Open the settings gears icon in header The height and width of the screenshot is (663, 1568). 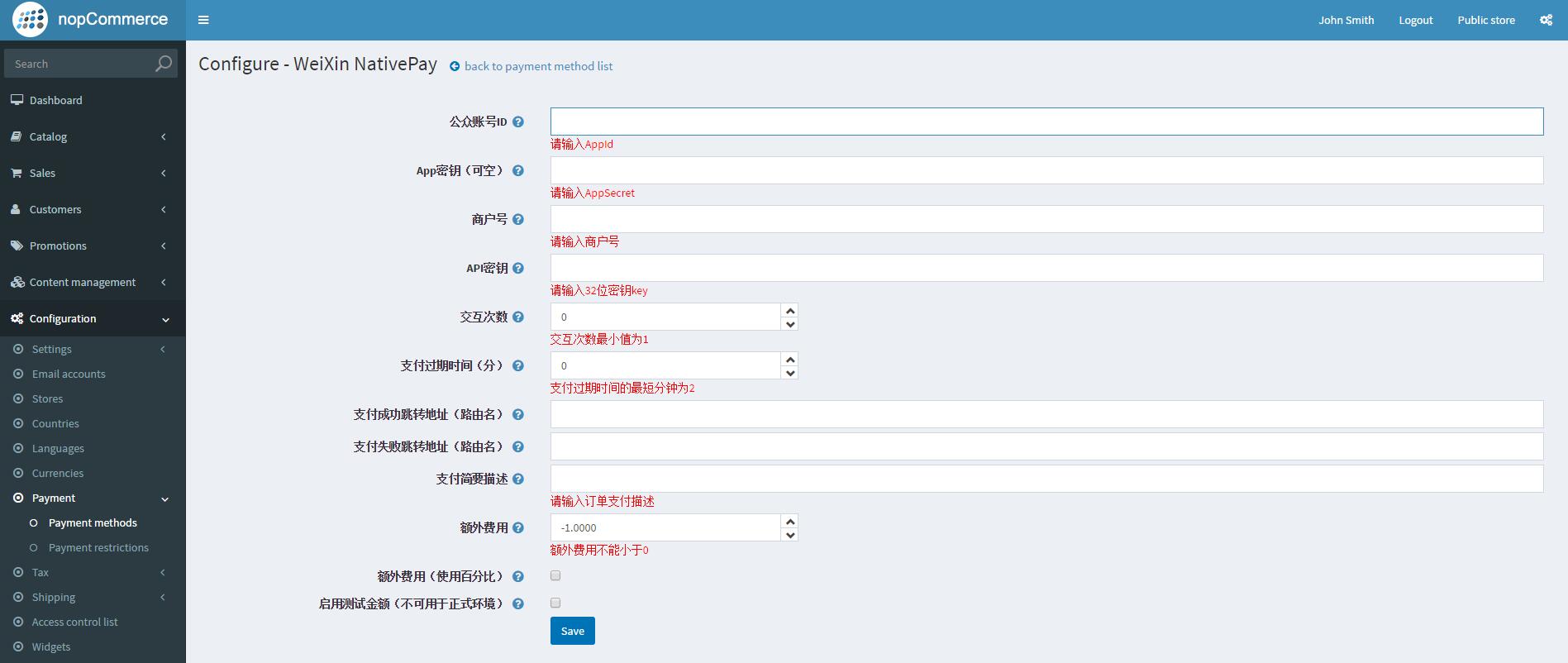1546,20
